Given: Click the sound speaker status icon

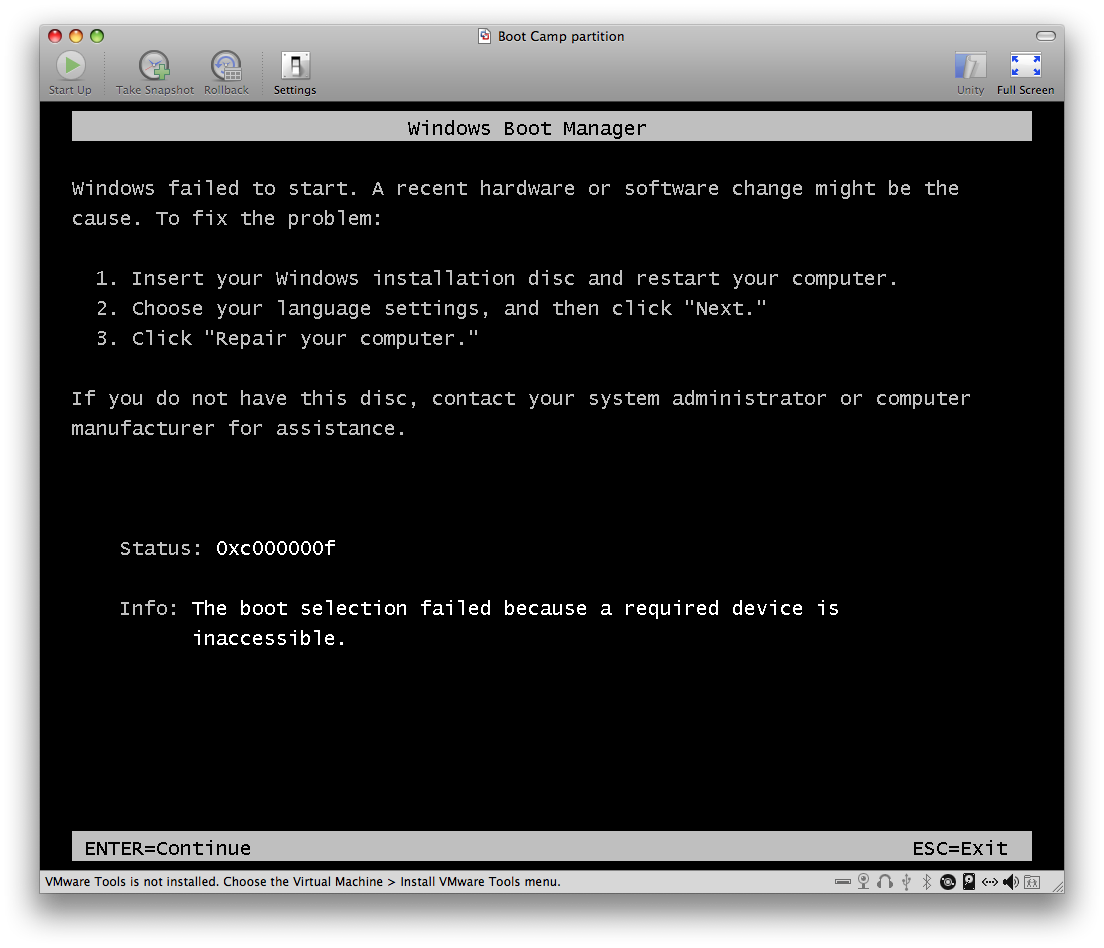Looking at the screenshot, I should pyautogui.click(x=1011, y=882).
